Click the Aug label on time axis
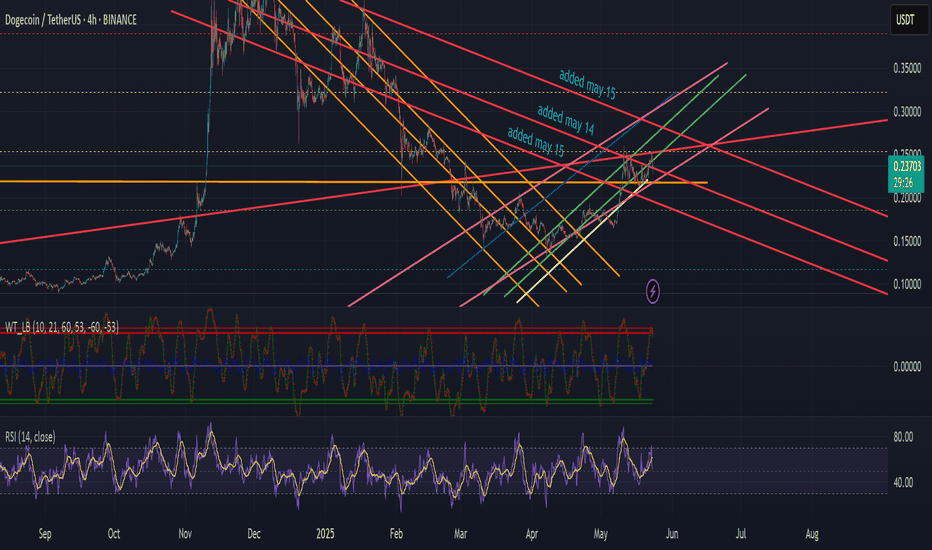 [x=812, y=534]
